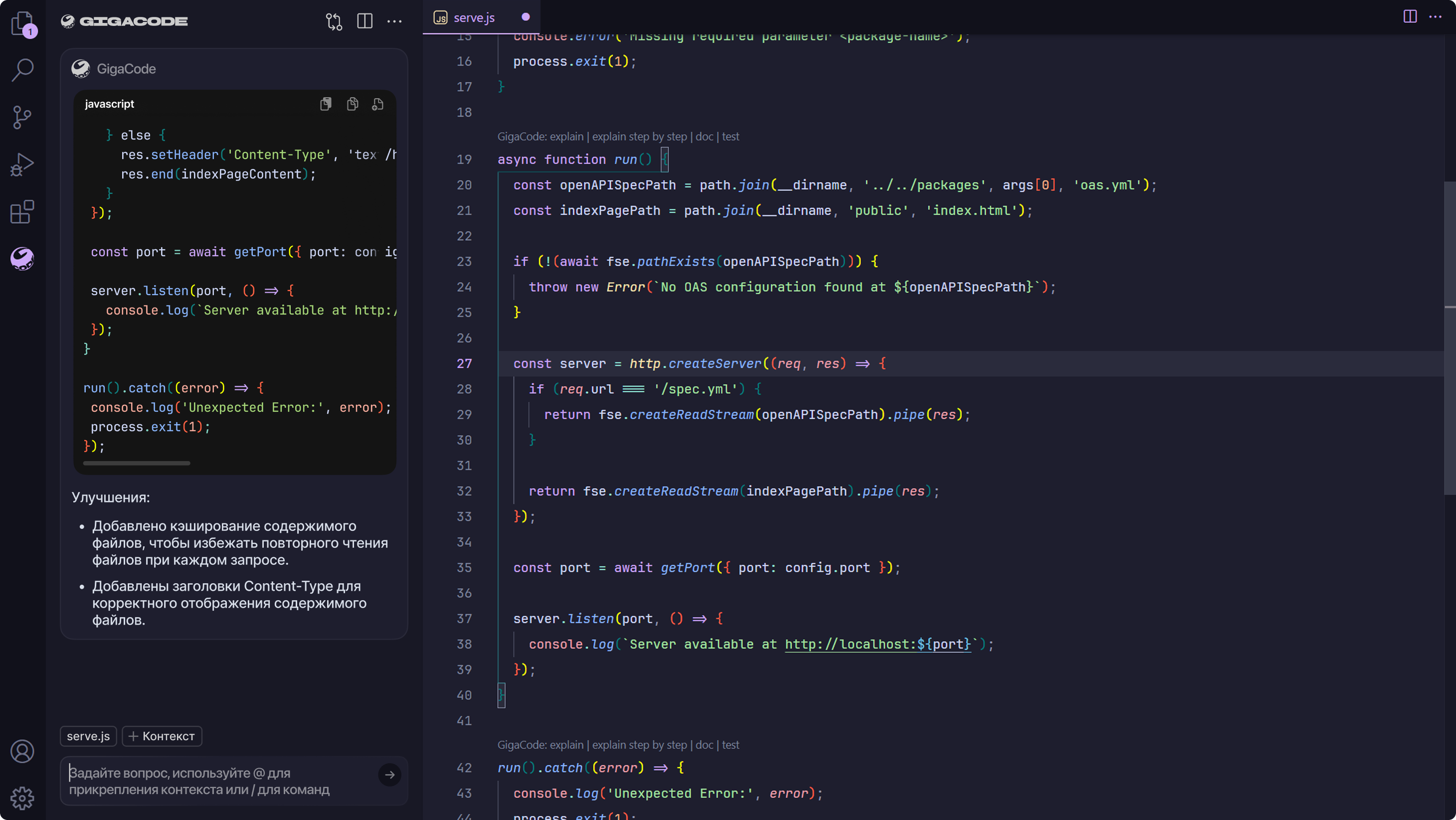The width and height of the screenshot is (1456, 820).
Task: Click the JS file icon on serve.js tab
Action: tap(440, 18)
